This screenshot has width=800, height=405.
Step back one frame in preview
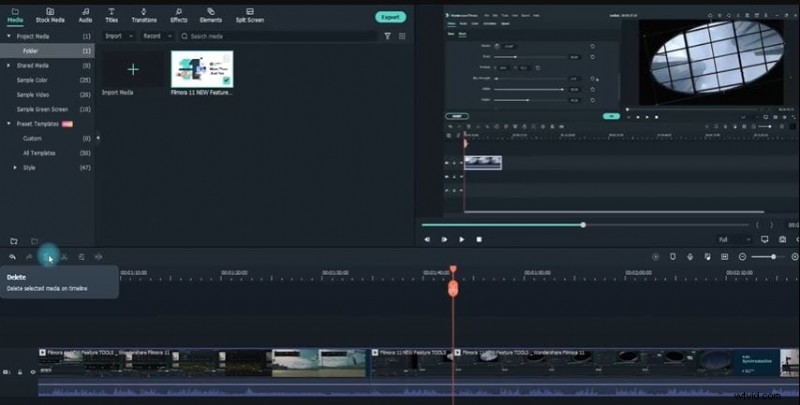click(x=427, y=239)
